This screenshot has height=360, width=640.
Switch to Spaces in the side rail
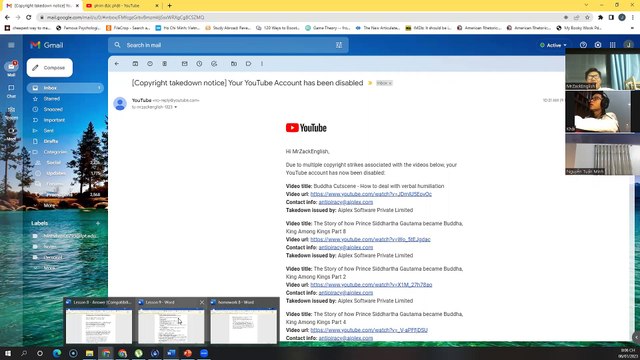point(11,113)
